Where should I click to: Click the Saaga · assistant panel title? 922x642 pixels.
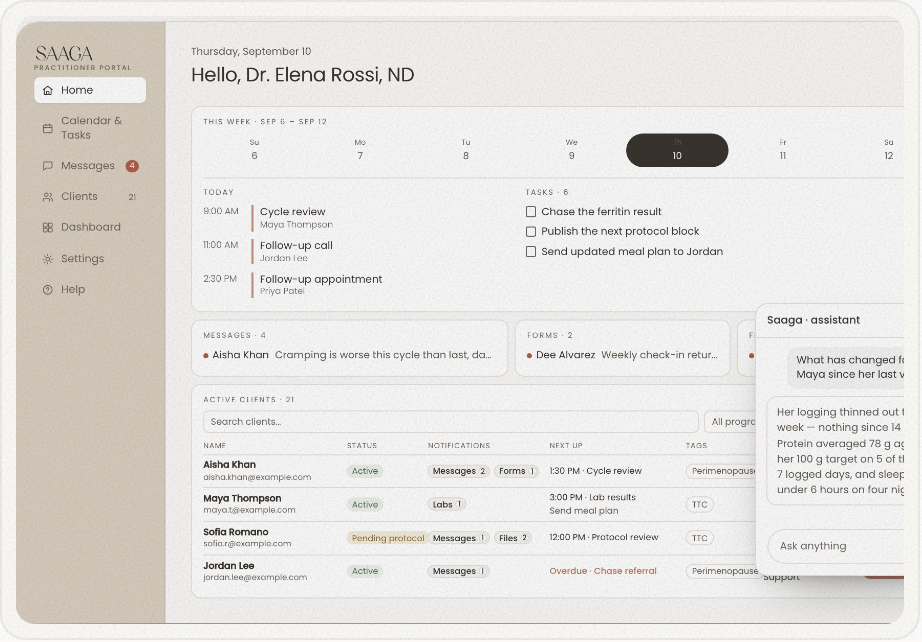point(813,320)
